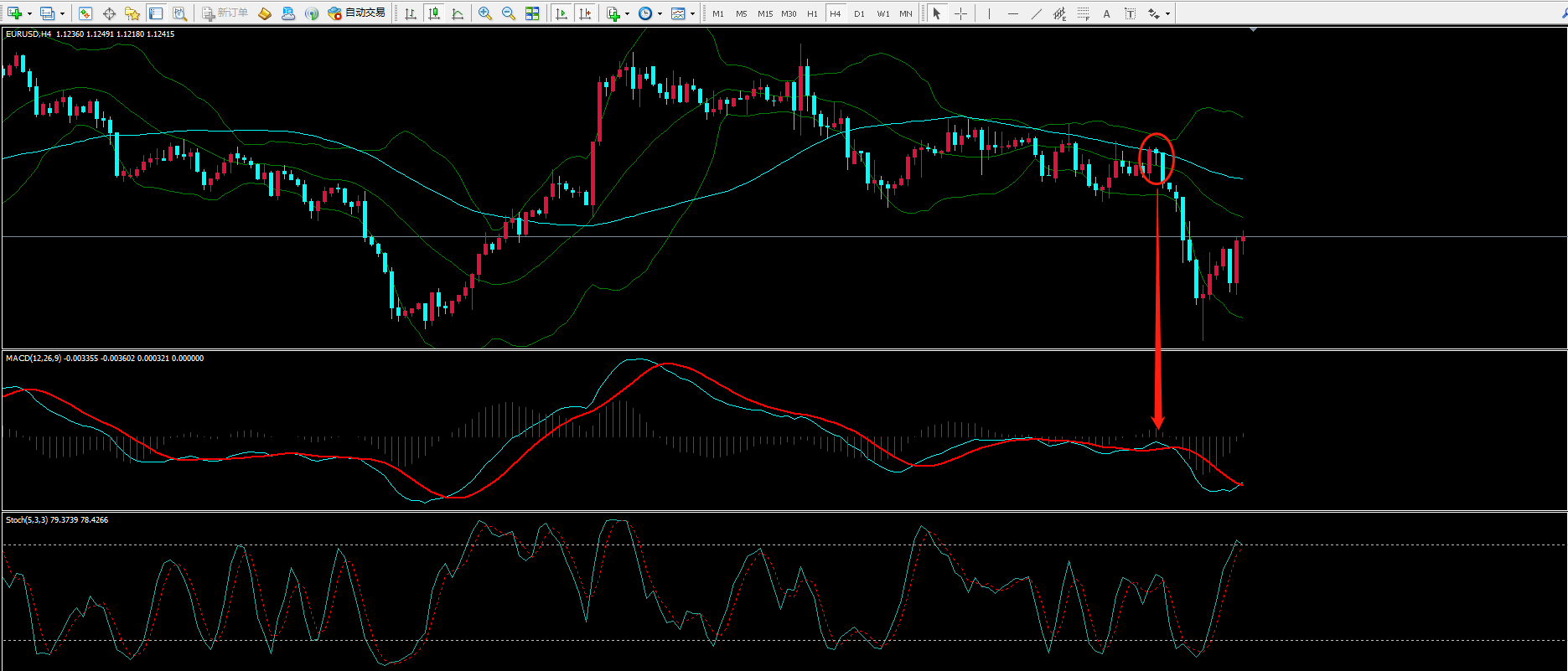
Task: Switch to the D1 timeframe
Action: point(859,13)
